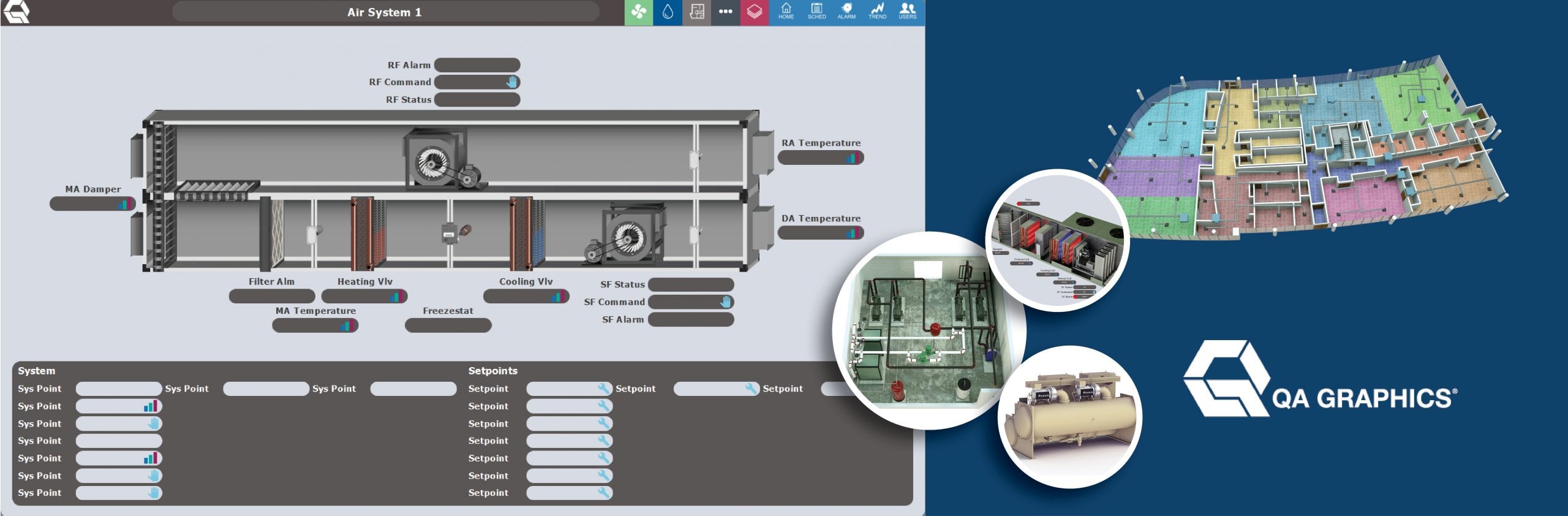Viewport: 1568px width, 516px height.
Task: Click the QA GRAPHICS logo
Action: click(x=1320, y=380)
